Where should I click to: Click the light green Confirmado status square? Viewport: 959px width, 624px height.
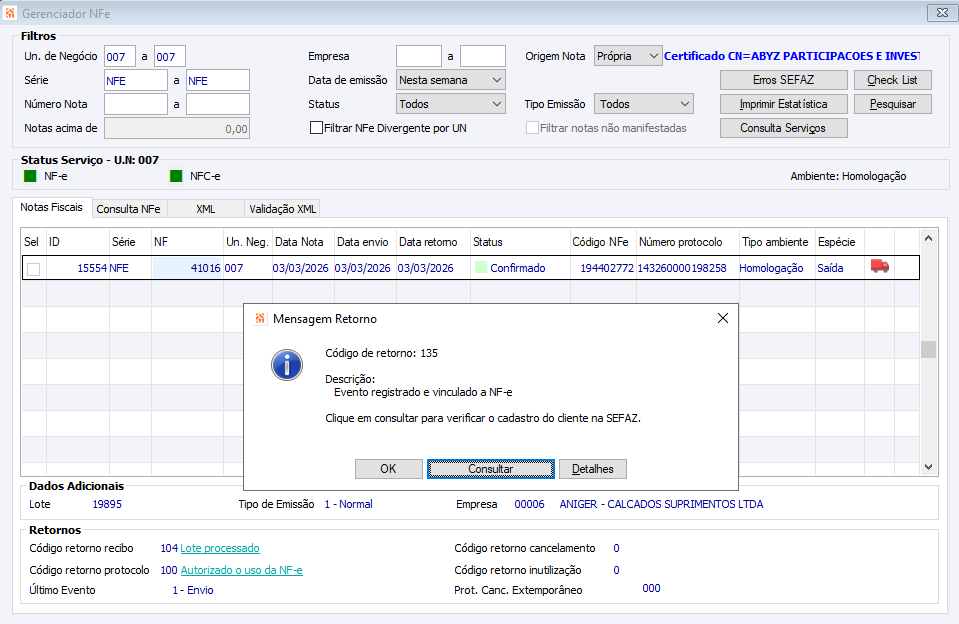481,267
